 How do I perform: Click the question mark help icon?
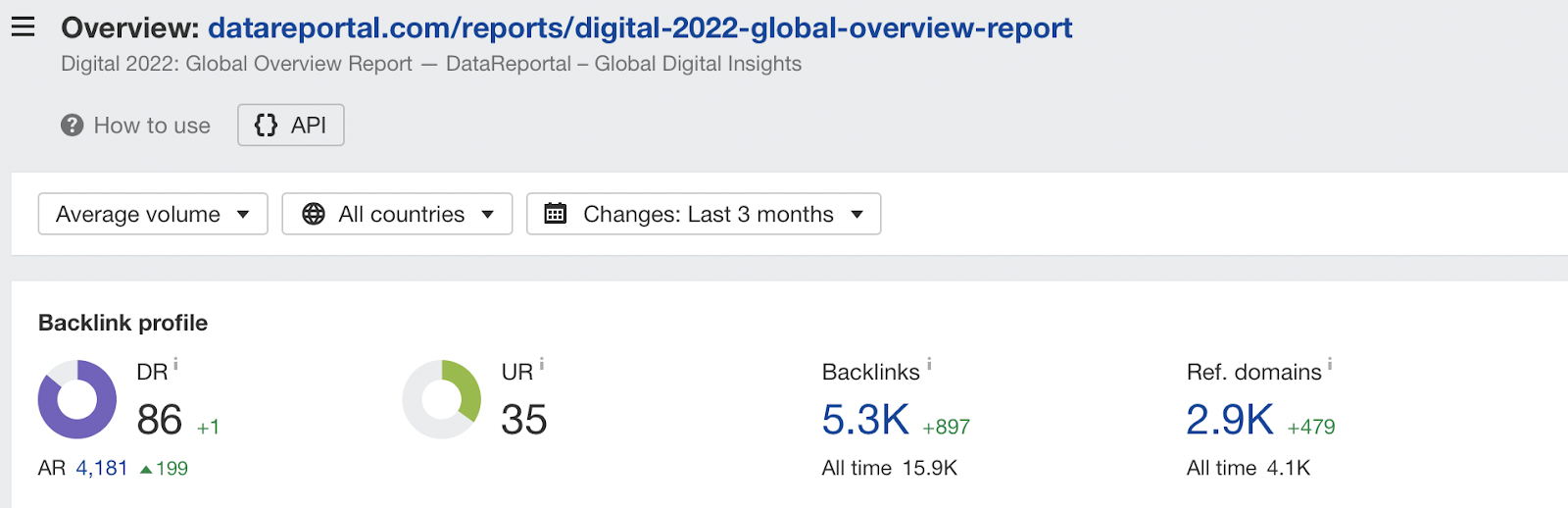73,126
